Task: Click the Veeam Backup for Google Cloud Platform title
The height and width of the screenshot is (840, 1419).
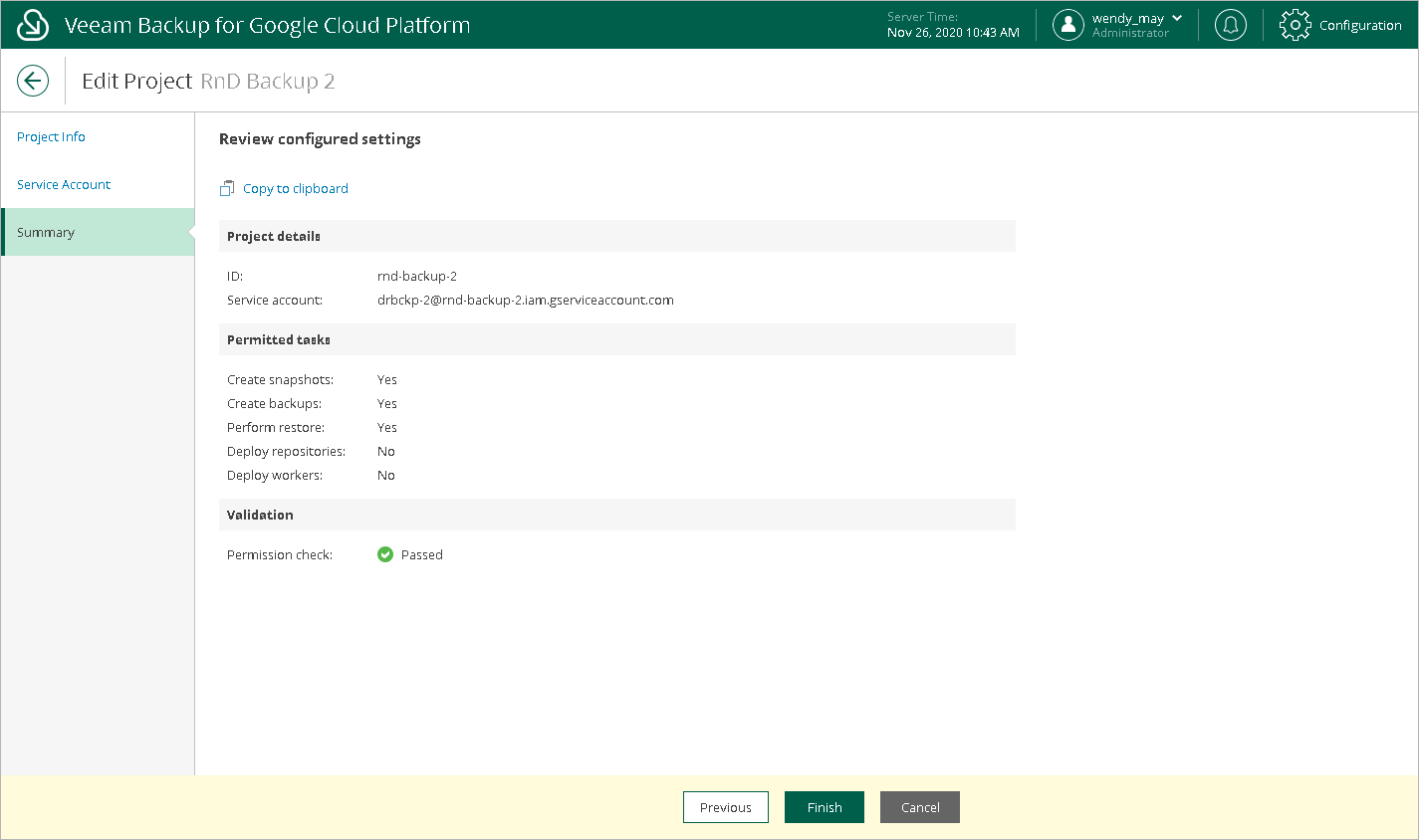Action: (267, 25)
